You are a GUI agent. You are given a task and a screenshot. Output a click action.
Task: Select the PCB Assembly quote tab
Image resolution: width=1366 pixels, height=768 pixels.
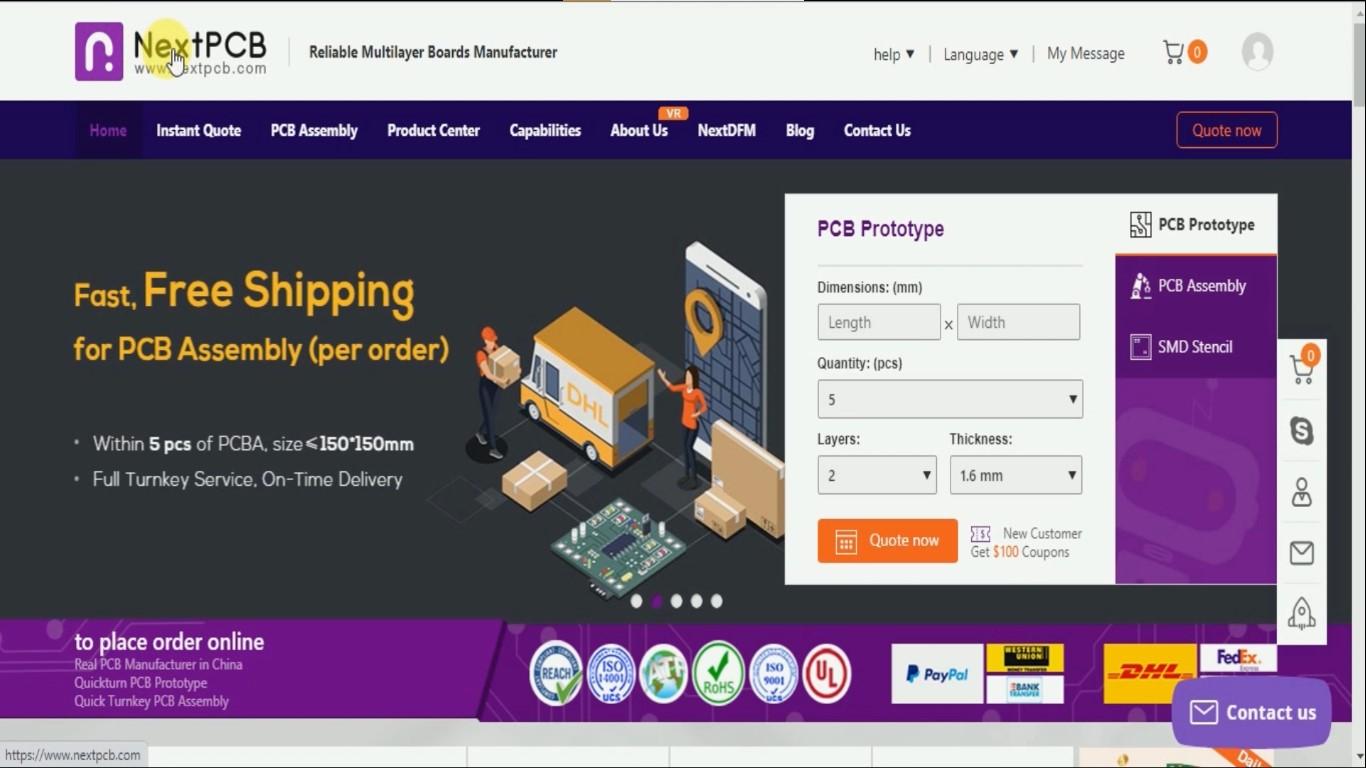1196,286
